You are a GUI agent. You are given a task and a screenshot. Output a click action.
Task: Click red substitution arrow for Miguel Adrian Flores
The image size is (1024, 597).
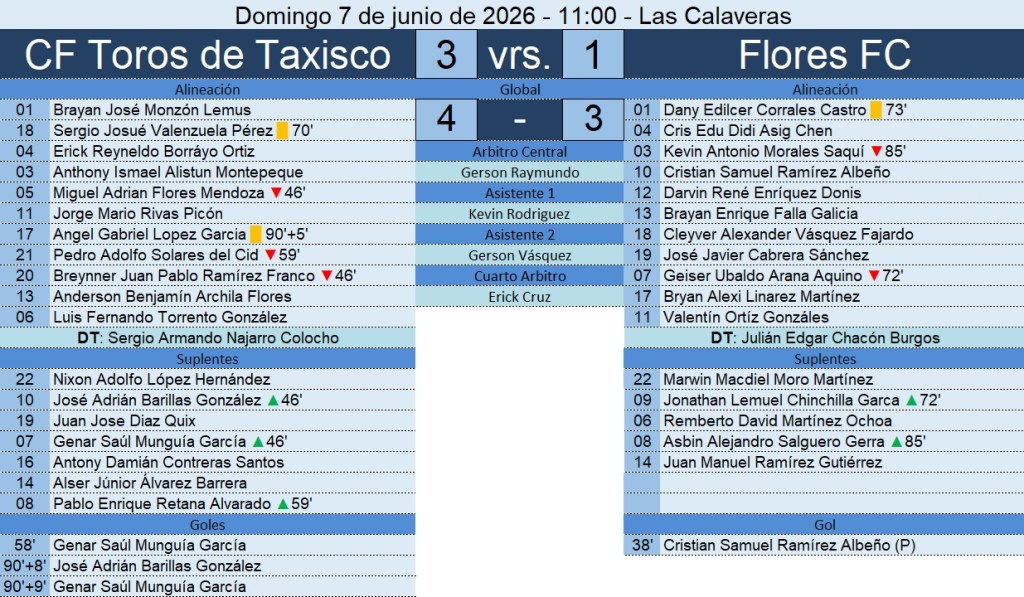(x=276, y=193)
